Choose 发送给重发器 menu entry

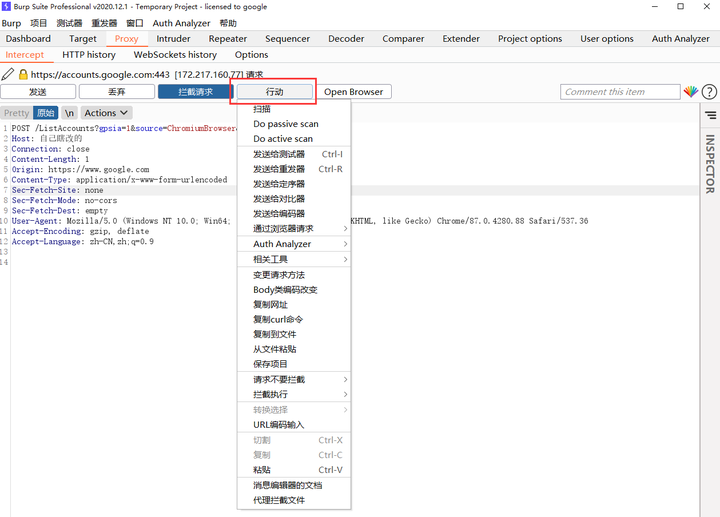294,169
